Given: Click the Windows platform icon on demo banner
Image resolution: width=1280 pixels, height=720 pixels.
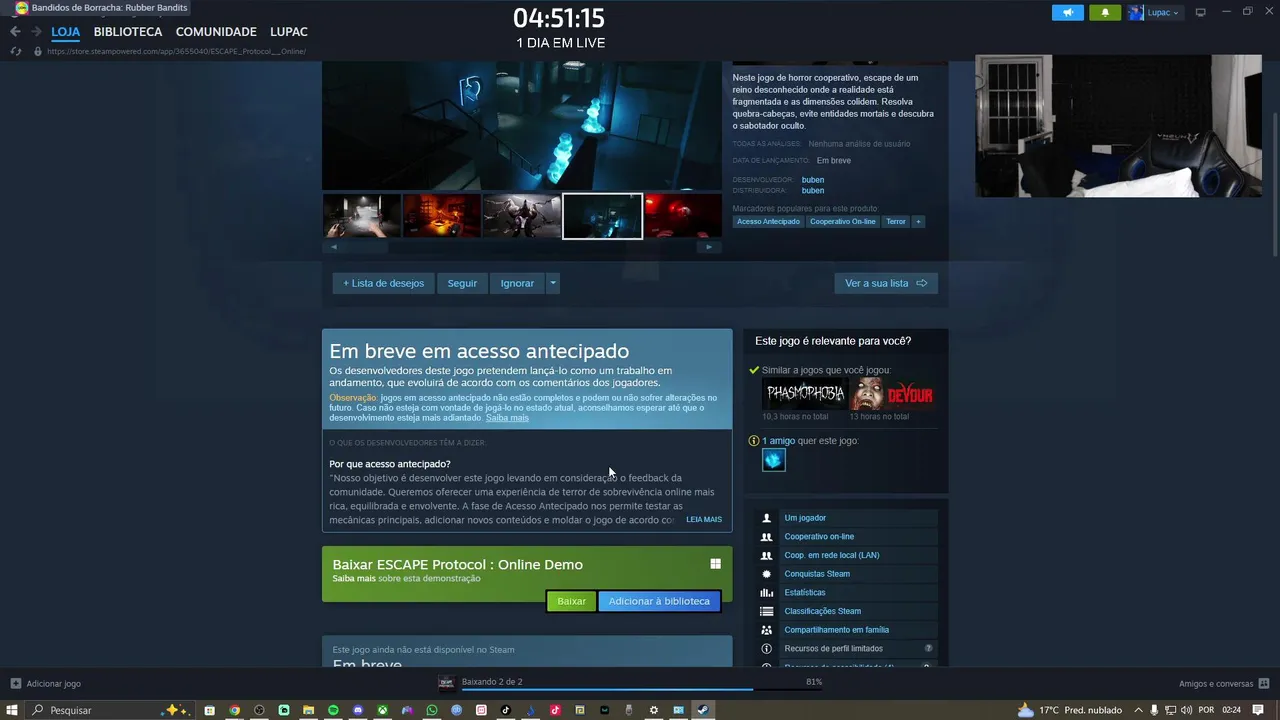Looking at the screenshot, I should click(715, 564).
